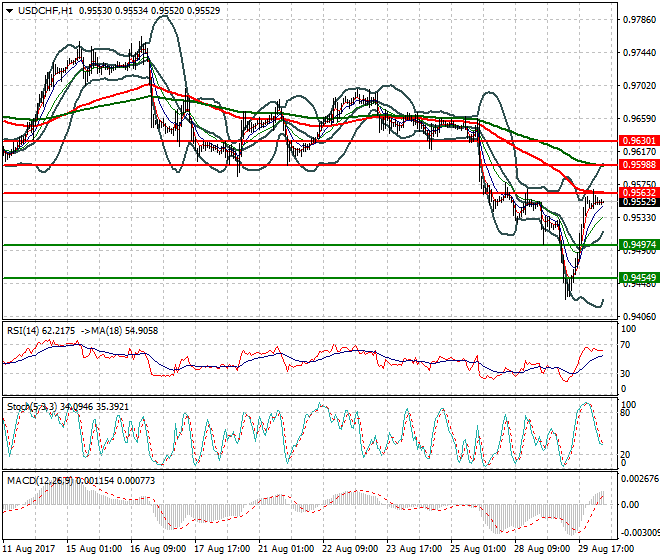Click the 0.96590 price scale value

pyautogui.click(x=639, y=119)
